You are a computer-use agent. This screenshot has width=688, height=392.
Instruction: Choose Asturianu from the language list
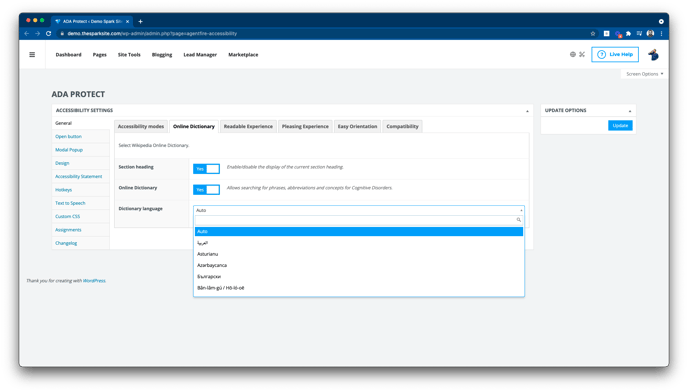(x=359, y=254)
